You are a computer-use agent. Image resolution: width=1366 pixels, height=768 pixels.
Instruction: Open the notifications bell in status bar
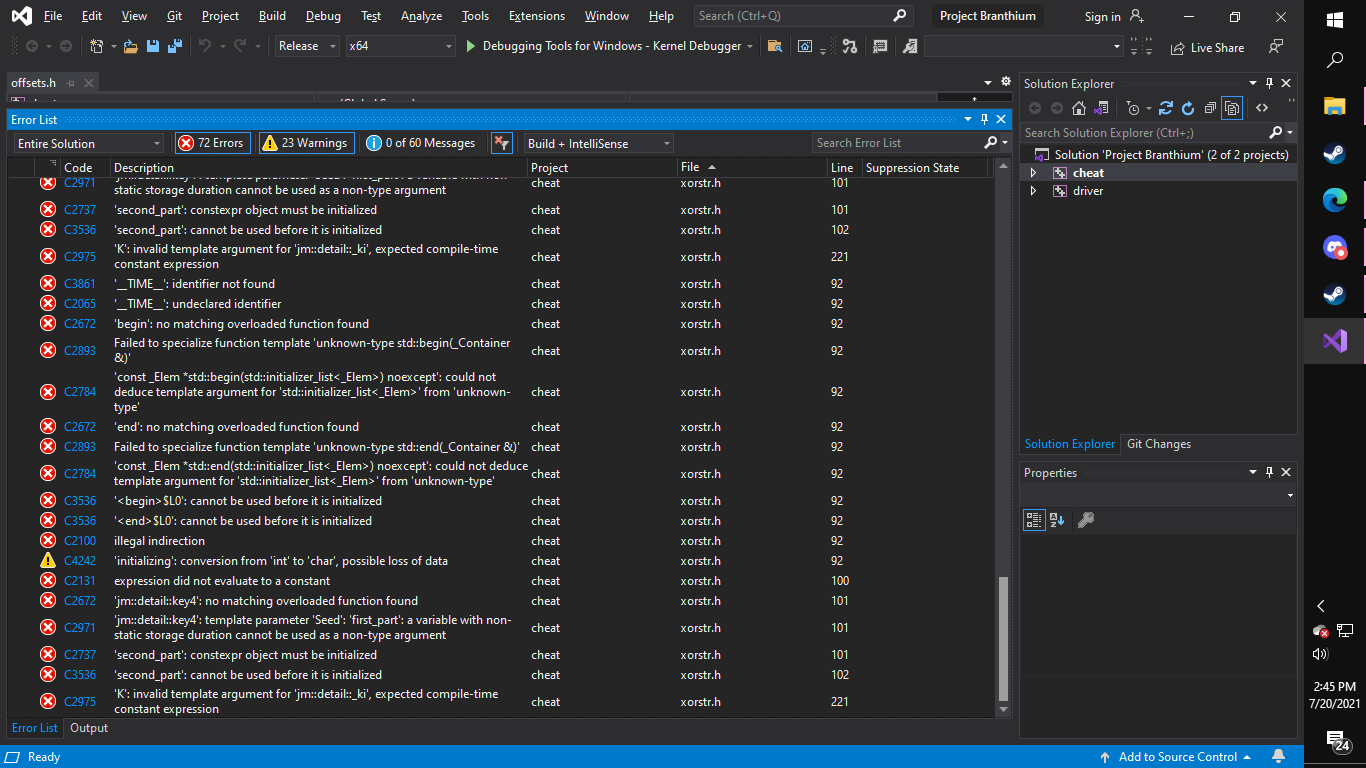tap(1278, 756)
